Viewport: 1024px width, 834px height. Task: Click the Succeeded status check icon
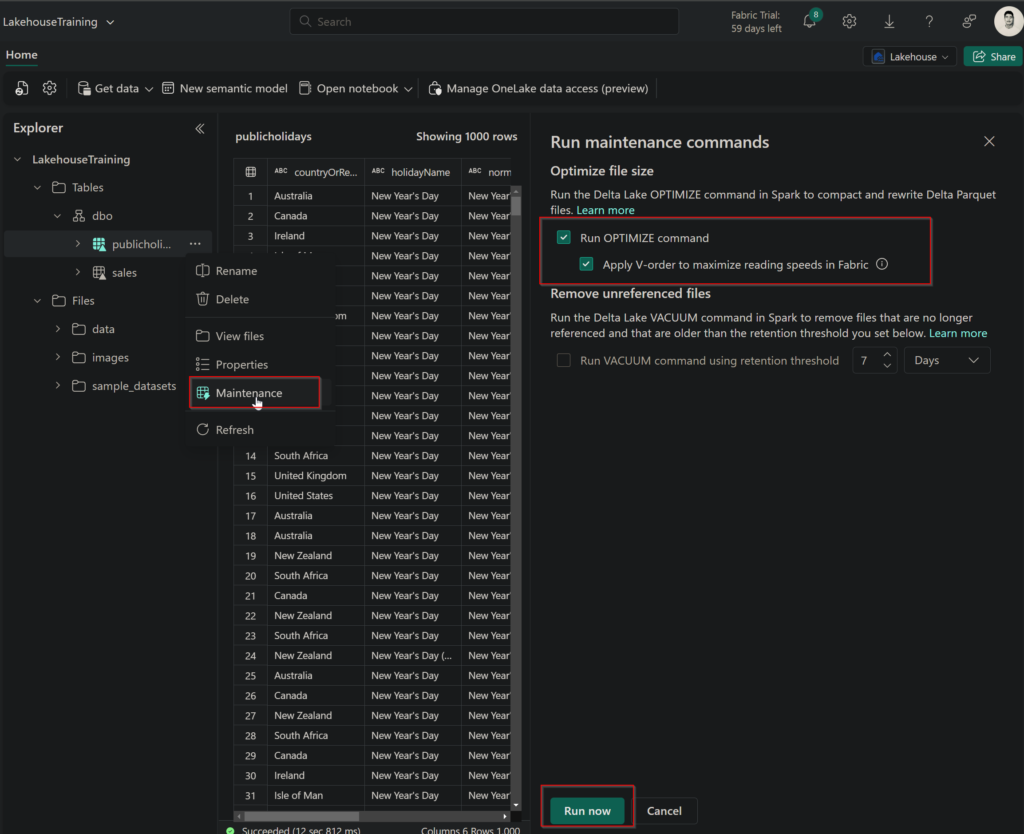[x=230, y=830]
